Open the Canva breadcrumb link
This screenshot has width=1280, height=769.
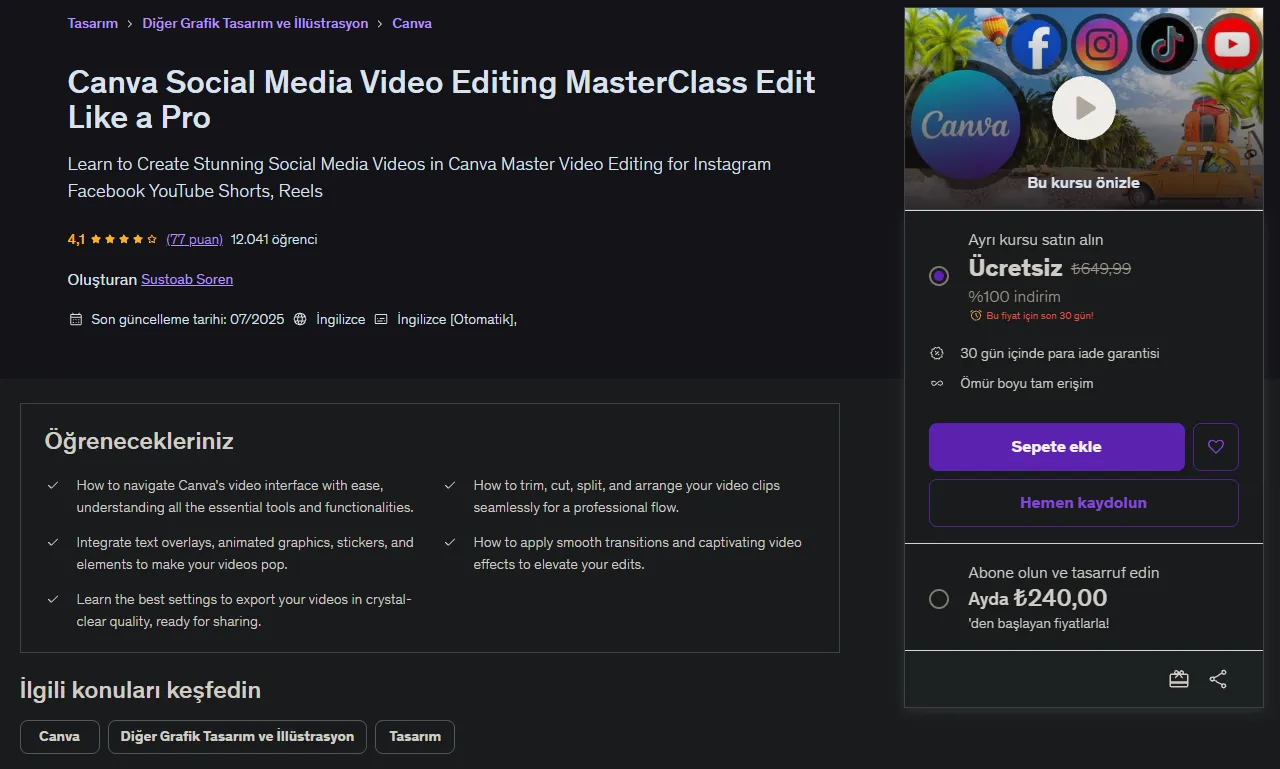coord(412,23)
